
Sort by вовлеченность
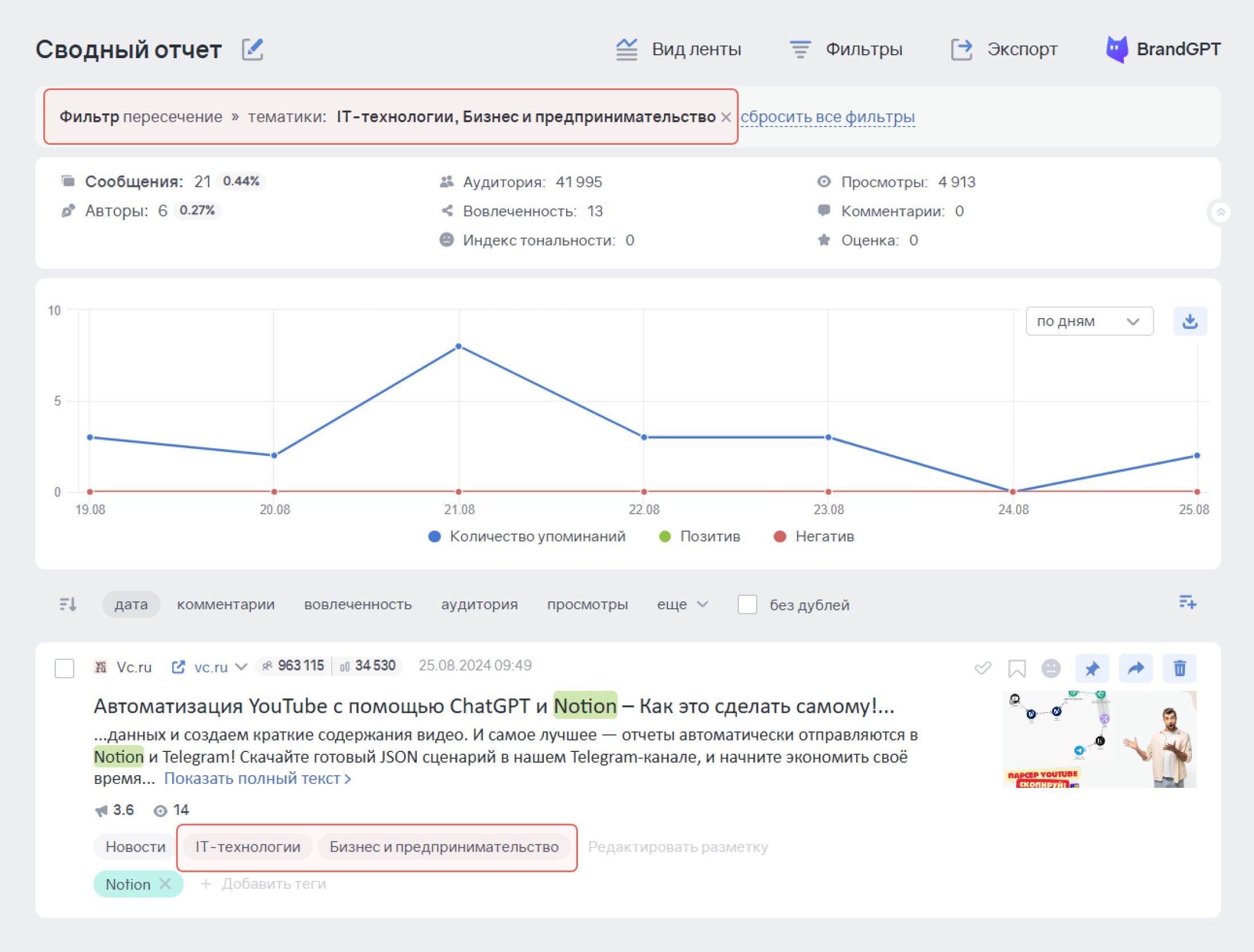point(358,604)
